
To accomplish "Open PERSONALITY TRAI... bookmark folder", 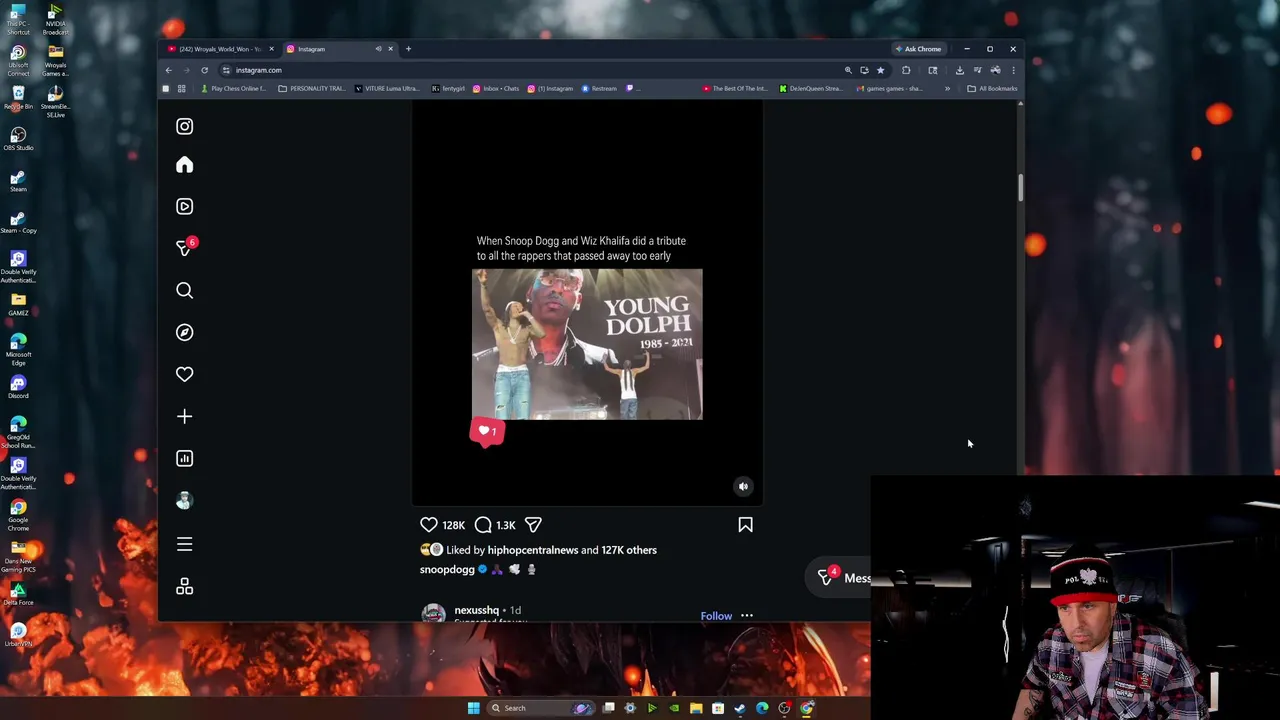I will 311,88.
